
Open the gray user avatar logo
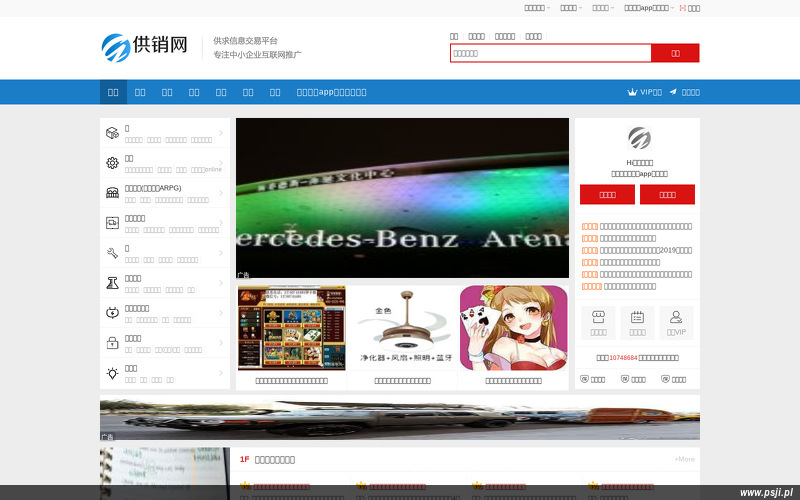pos(639,138)
